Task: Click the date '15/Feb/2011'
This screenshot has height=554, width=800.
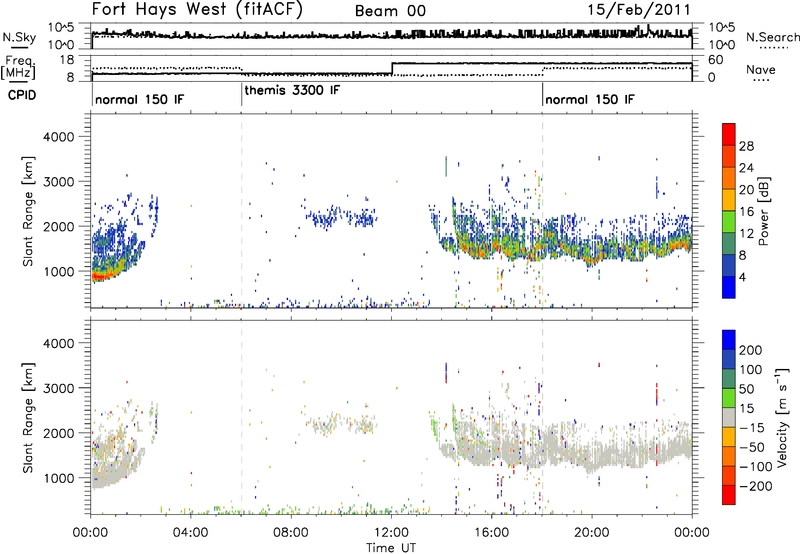Action: click(x=639, y=10)
